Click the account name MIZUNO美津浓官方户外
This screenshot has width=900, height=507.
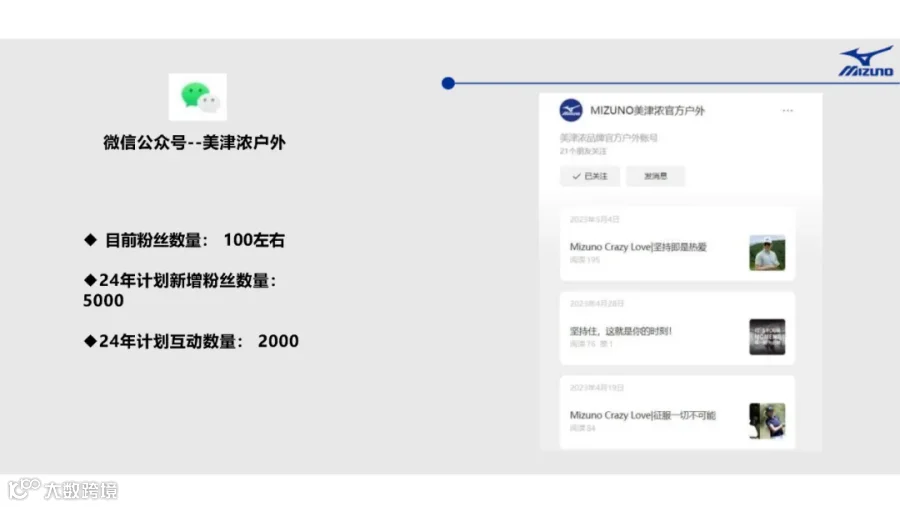[647, 110]
